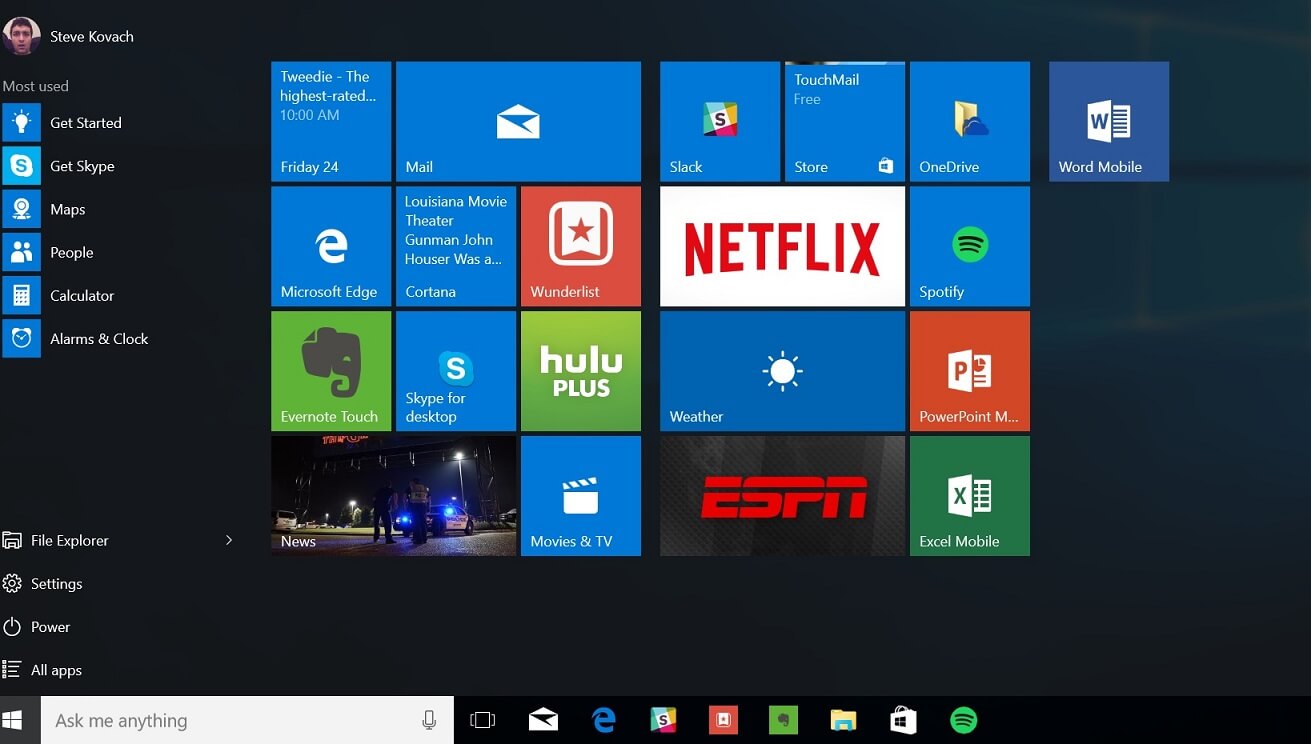1311x744 pixels.
Task: Launch Word Mobile
Action: pyautogui.click(x=1107, y=121)
